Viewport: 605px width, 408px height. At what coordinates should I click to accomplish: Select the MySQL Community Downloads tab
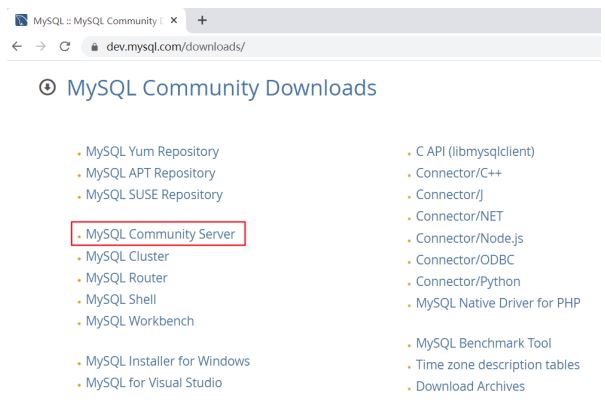pos(80,15)
